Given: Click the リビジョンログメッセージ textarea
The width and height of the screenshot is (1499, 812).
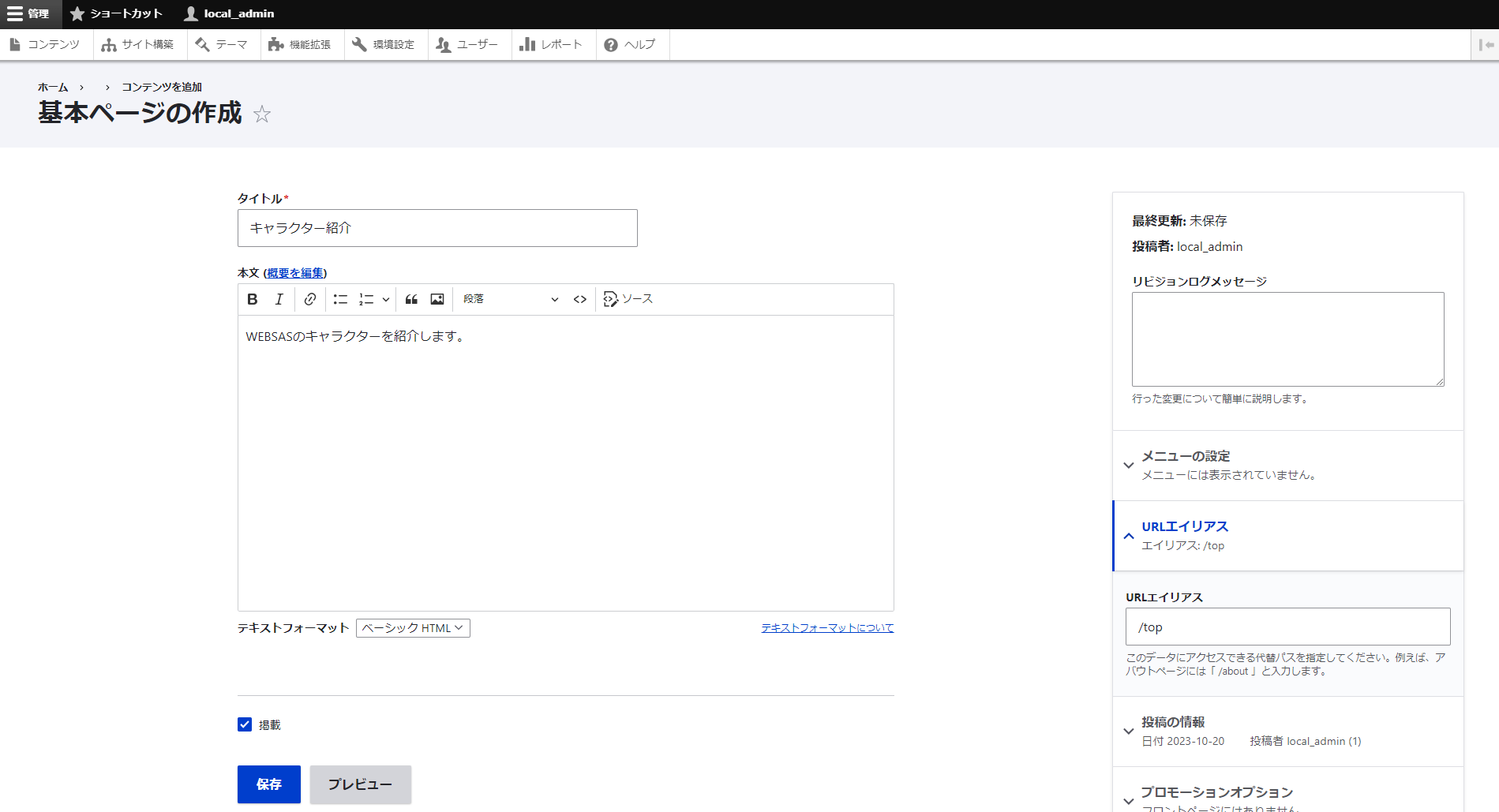Looking at the screenshot, I should click(x=1288, y=339).
